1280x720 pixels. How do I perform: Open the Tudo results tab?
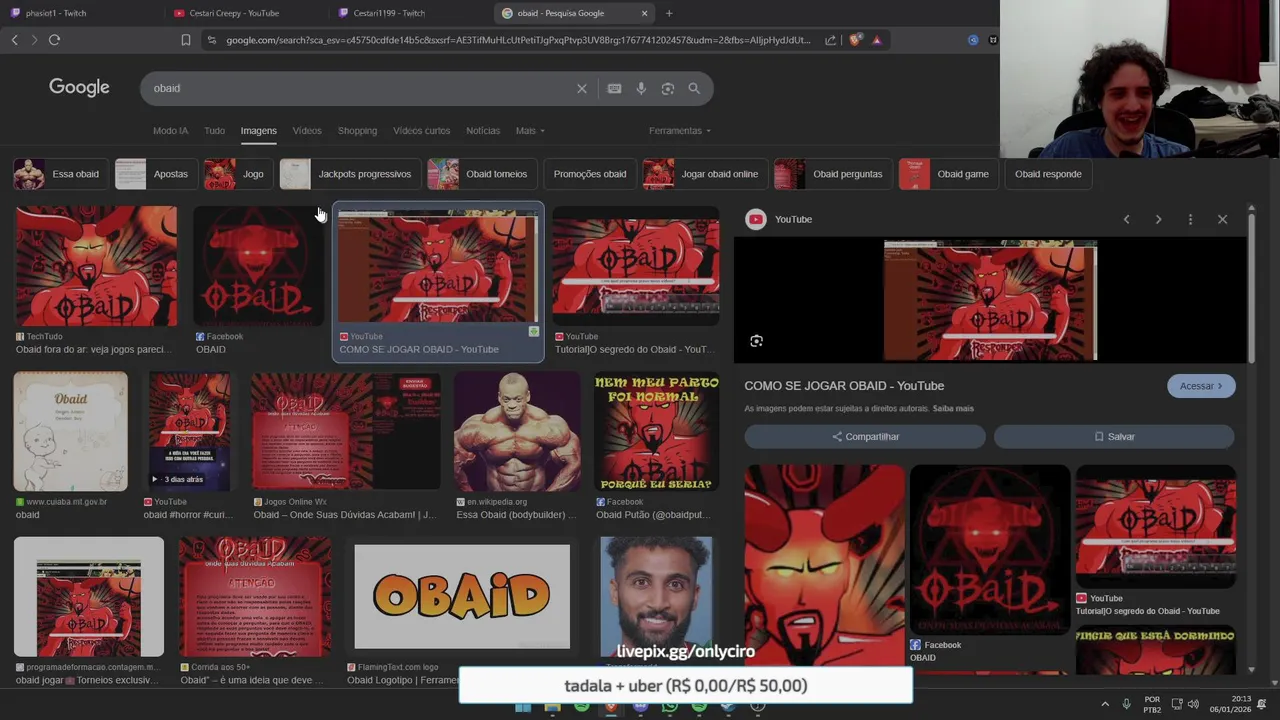[214, 131]
